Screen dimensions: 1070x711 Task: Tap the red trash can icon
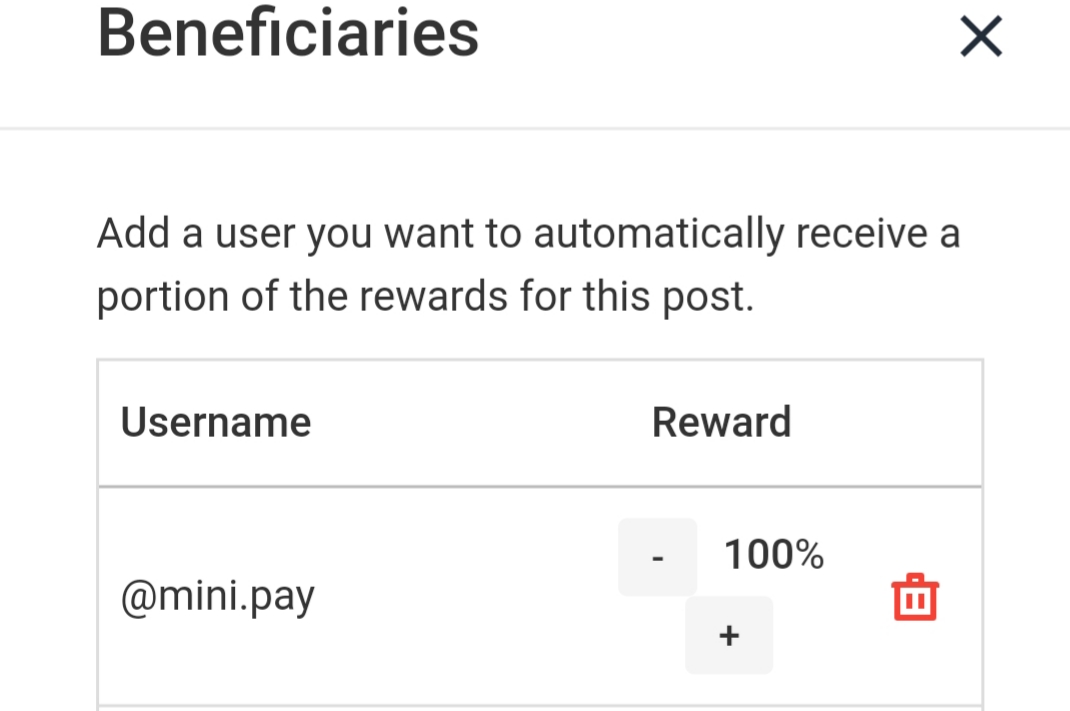915,597
